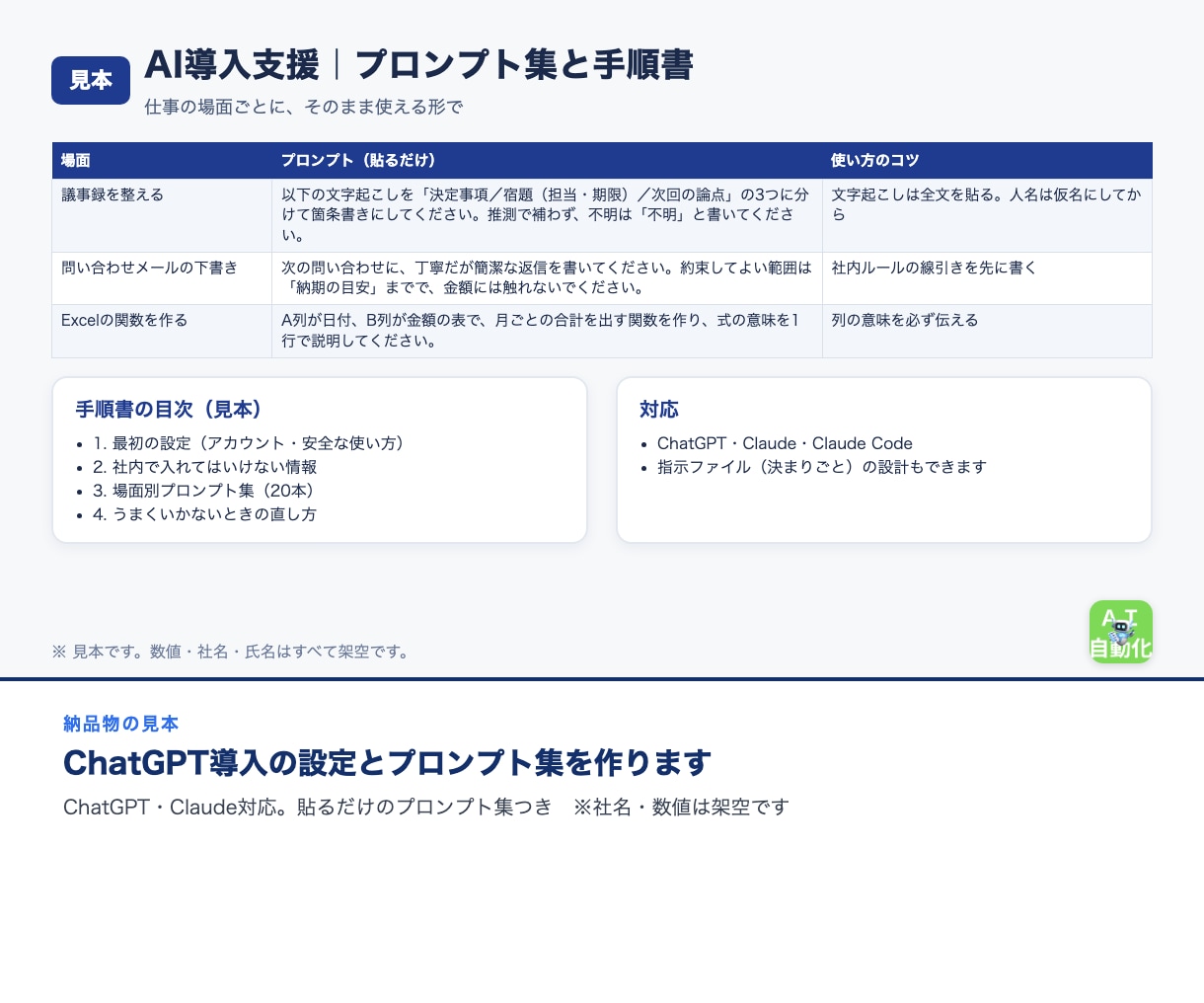The height and width of the screenshot is (1003, 1204).
Task: Select the 場面 column header
Action: click(x=162, y=160)
